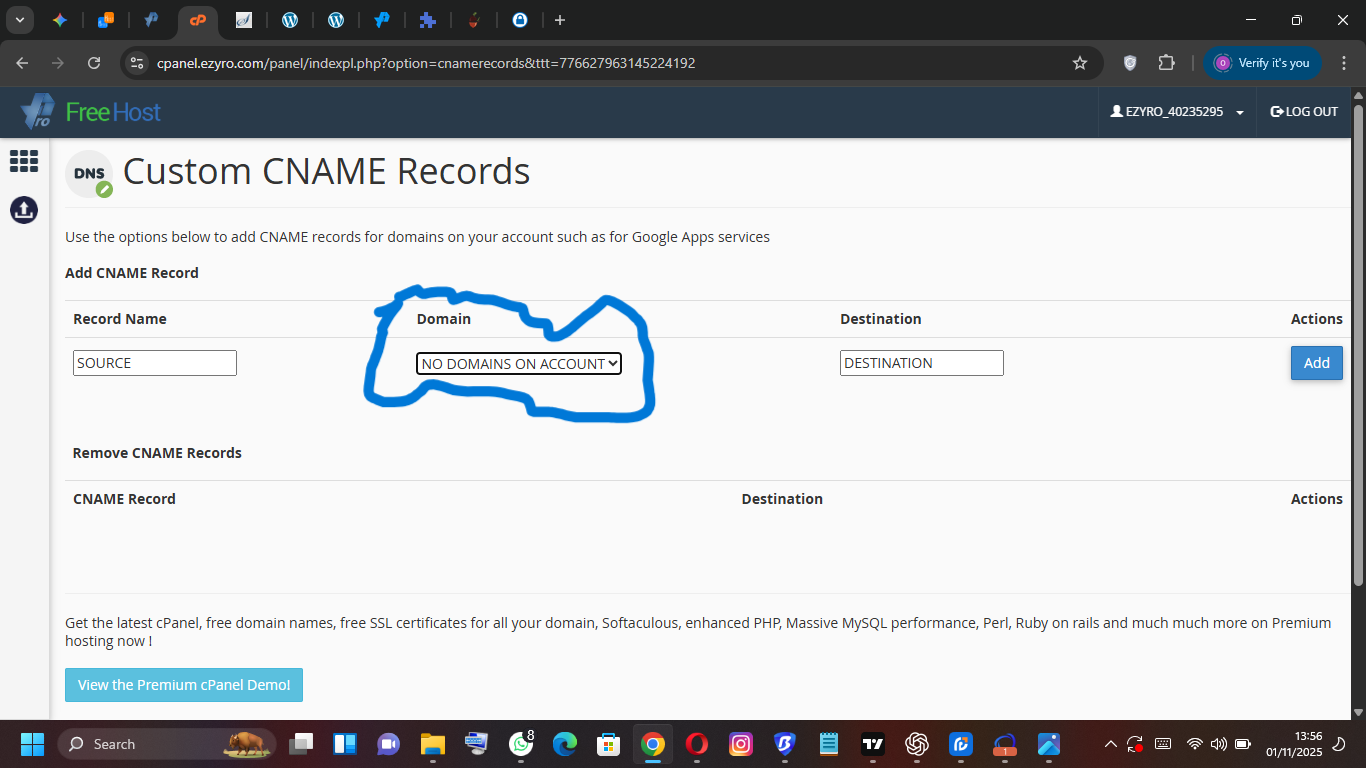
Task: Switch to the first WordPress browser tab
Action: point(290,20)
